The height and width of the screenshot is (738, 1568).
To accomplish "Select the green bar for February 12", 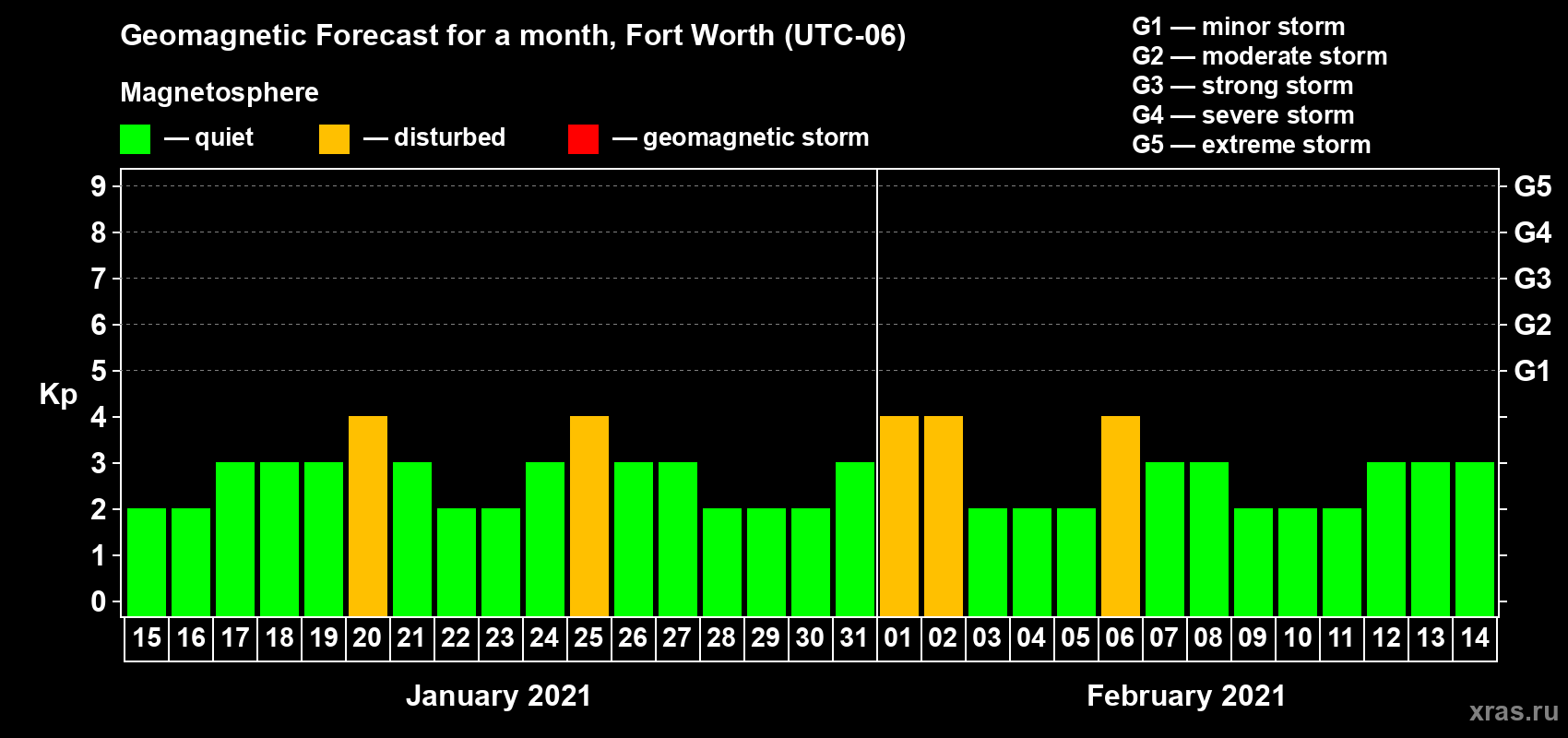I will [x=1386, y=539].
